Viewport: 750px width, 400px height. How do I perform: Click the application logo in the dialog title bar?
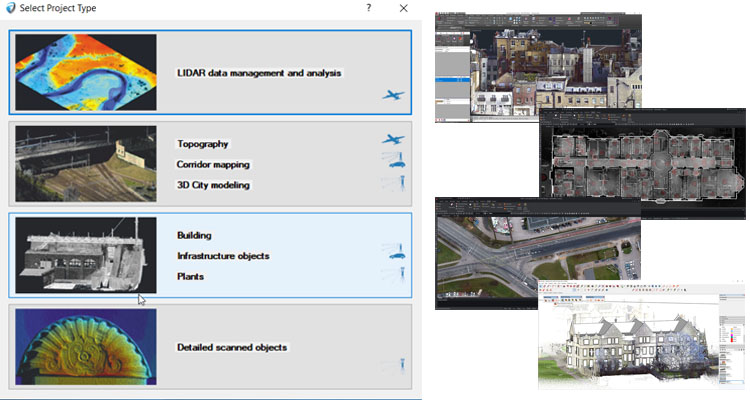coord(10,8)
